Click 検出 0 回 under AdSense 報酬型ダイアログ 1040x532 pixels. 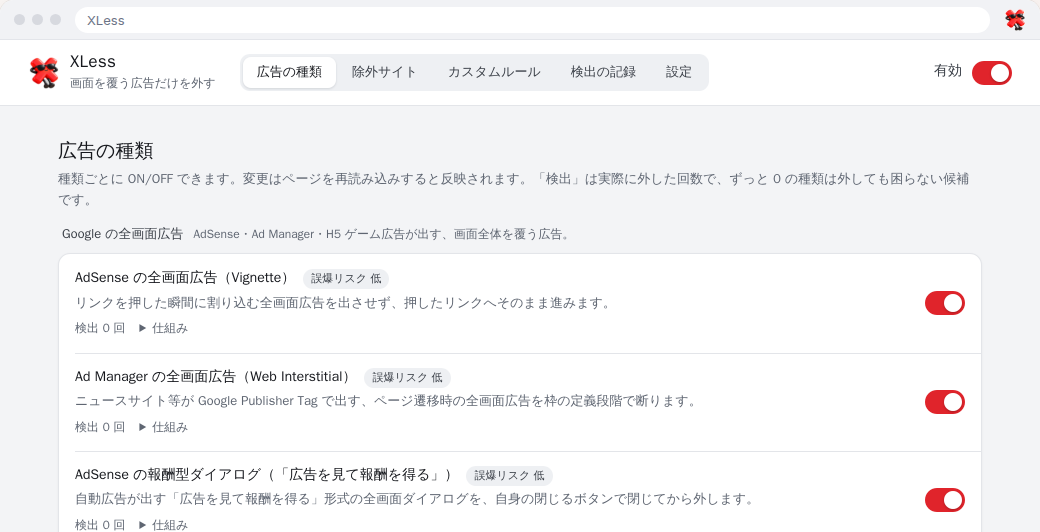pyautogui.click(x=99, y=525)
